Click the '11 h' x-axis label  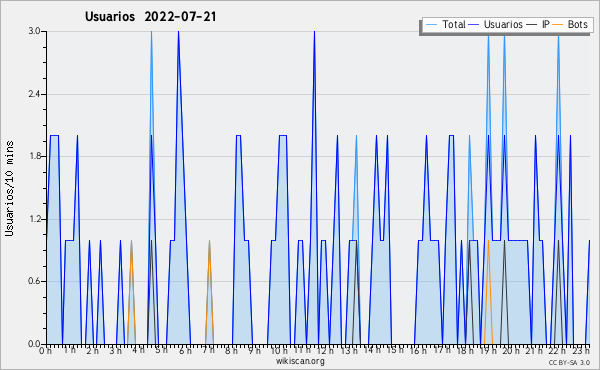(302, 350)
